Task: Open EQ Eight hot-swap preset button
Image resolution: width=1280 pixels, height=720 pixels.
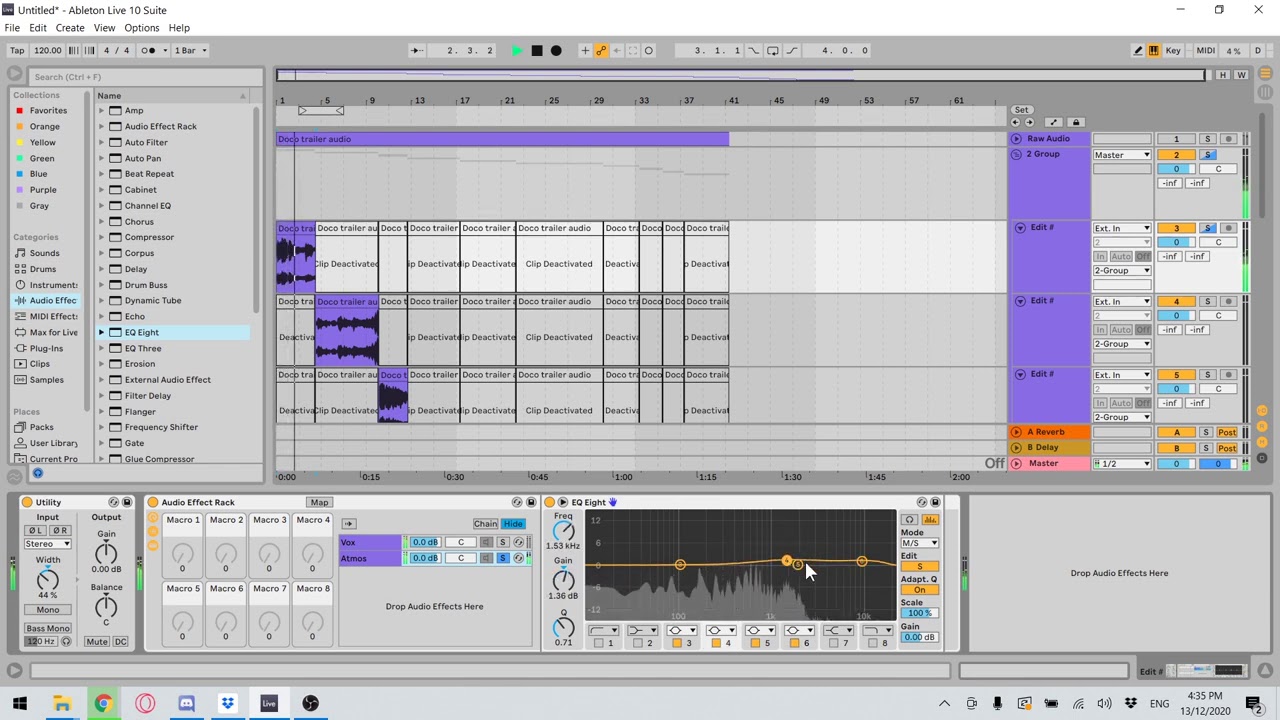Action: (922, 502)
